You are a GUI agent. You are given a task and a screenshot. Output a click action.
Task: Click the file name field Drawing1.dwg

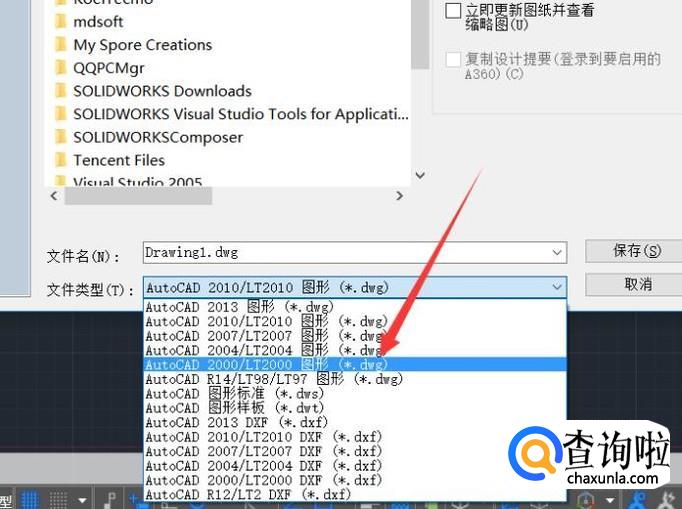[x=354, y=252]
